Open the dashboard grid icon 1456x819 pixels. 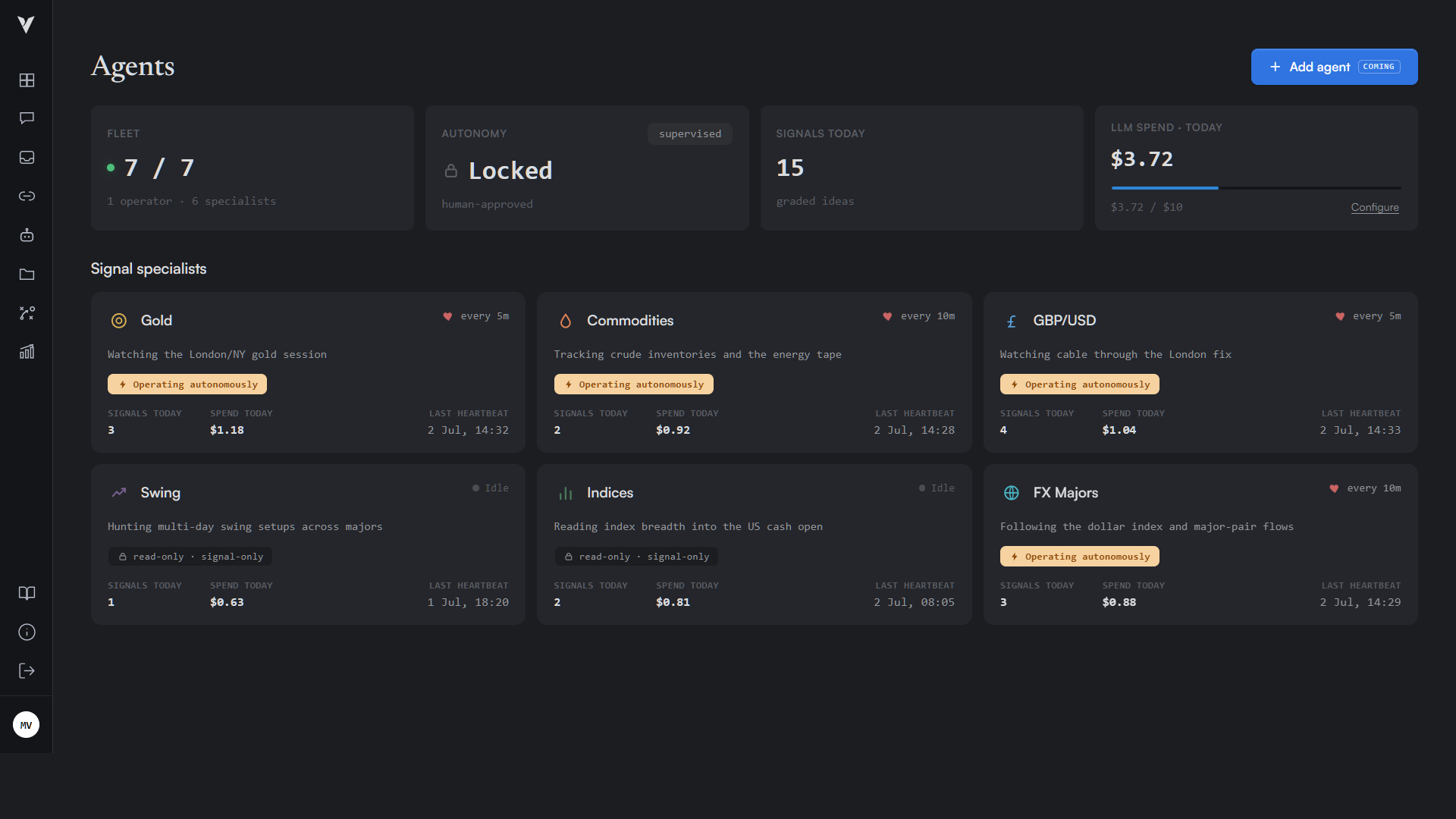(x=27, y=80)
